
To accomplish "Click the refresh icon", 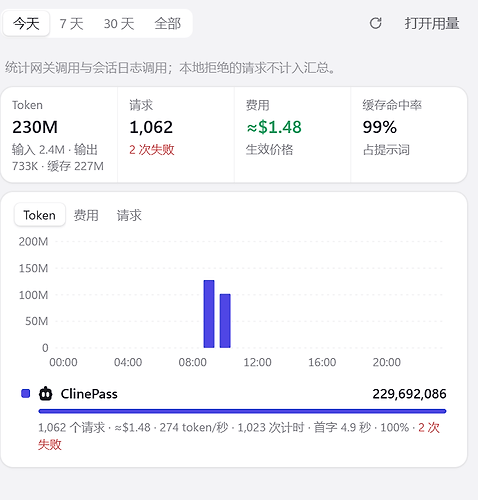I will 376,23.
